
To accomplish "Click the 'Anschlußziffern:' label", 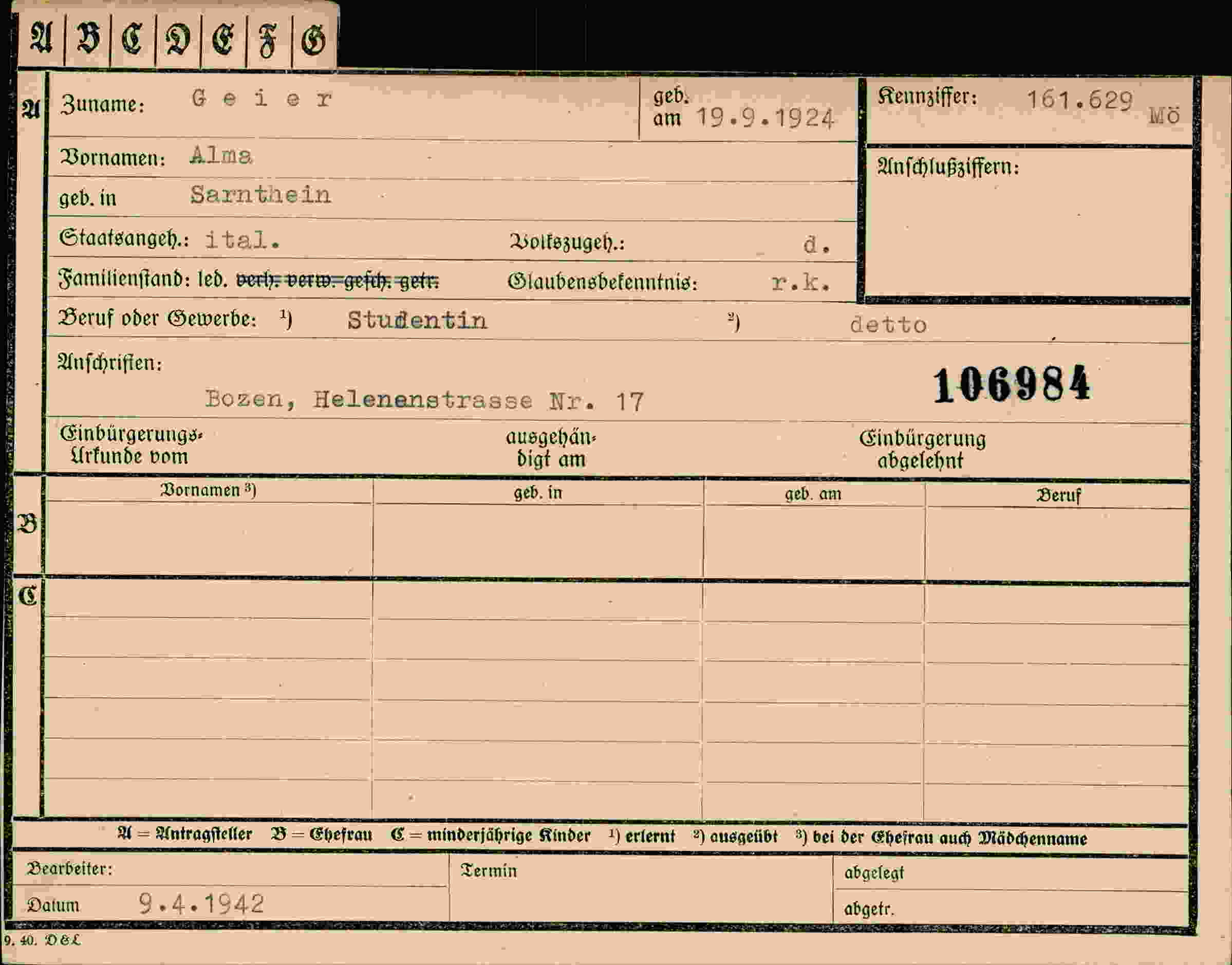I will 948,166.
